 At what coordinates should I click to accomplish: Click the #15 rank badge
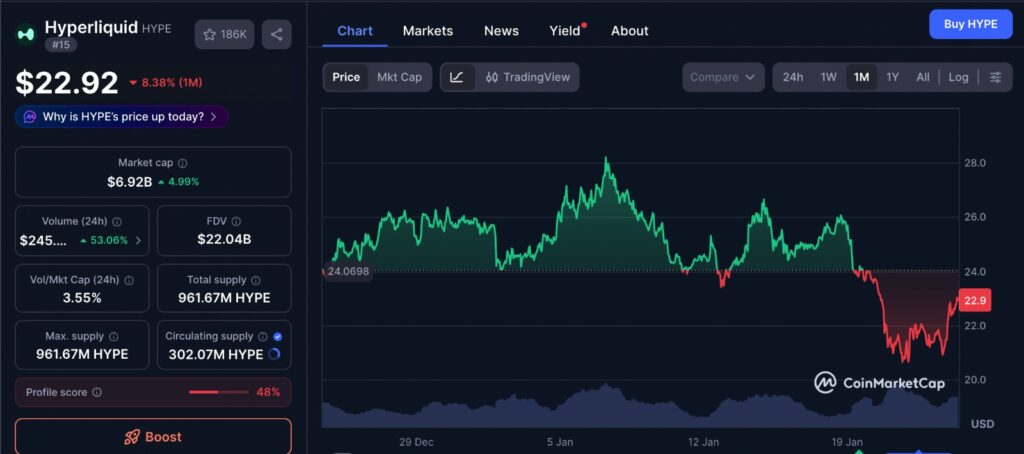[x=61, y=45]
